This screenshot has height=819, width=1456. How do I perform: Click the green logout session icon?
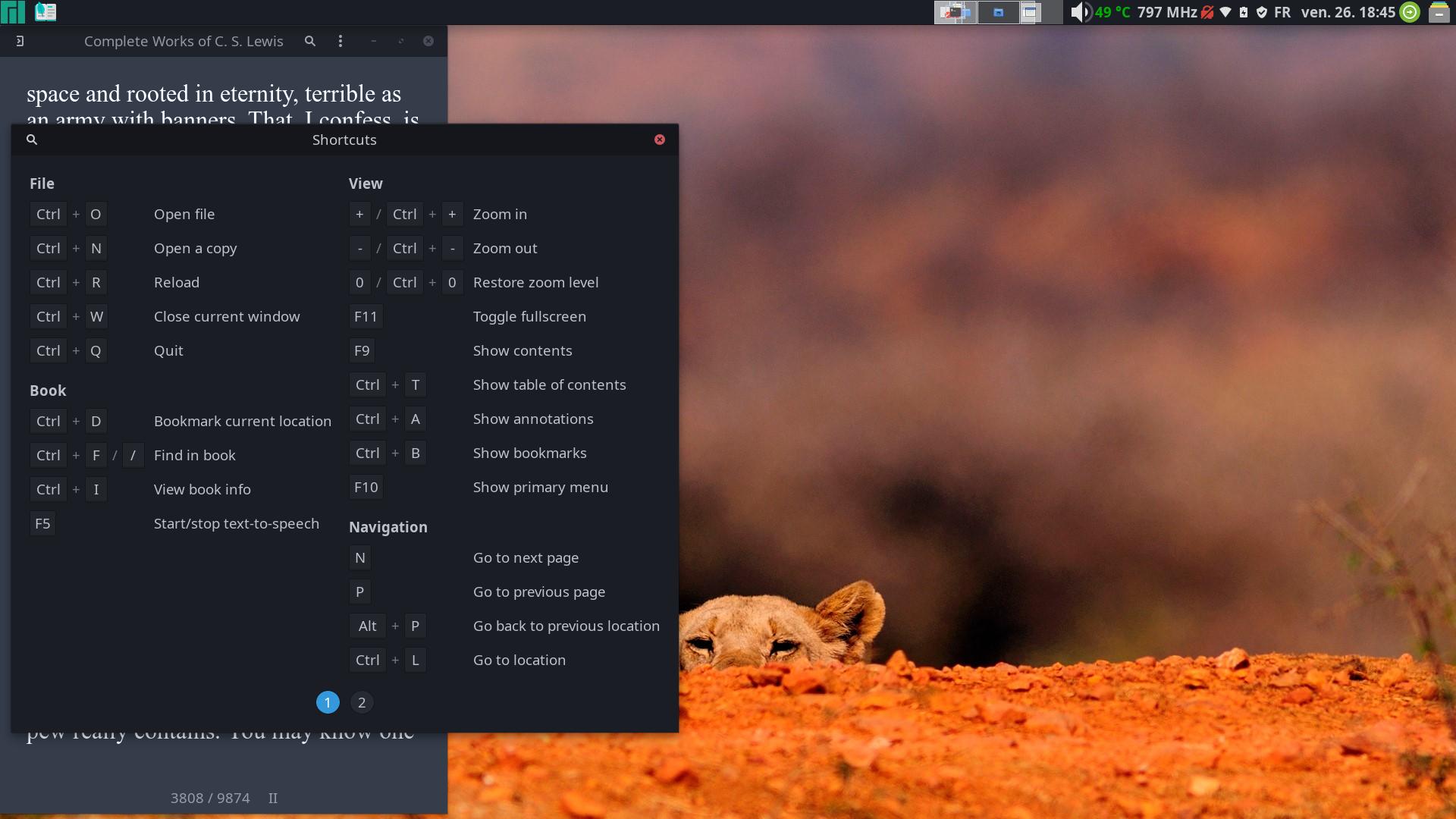[1410, 12]
